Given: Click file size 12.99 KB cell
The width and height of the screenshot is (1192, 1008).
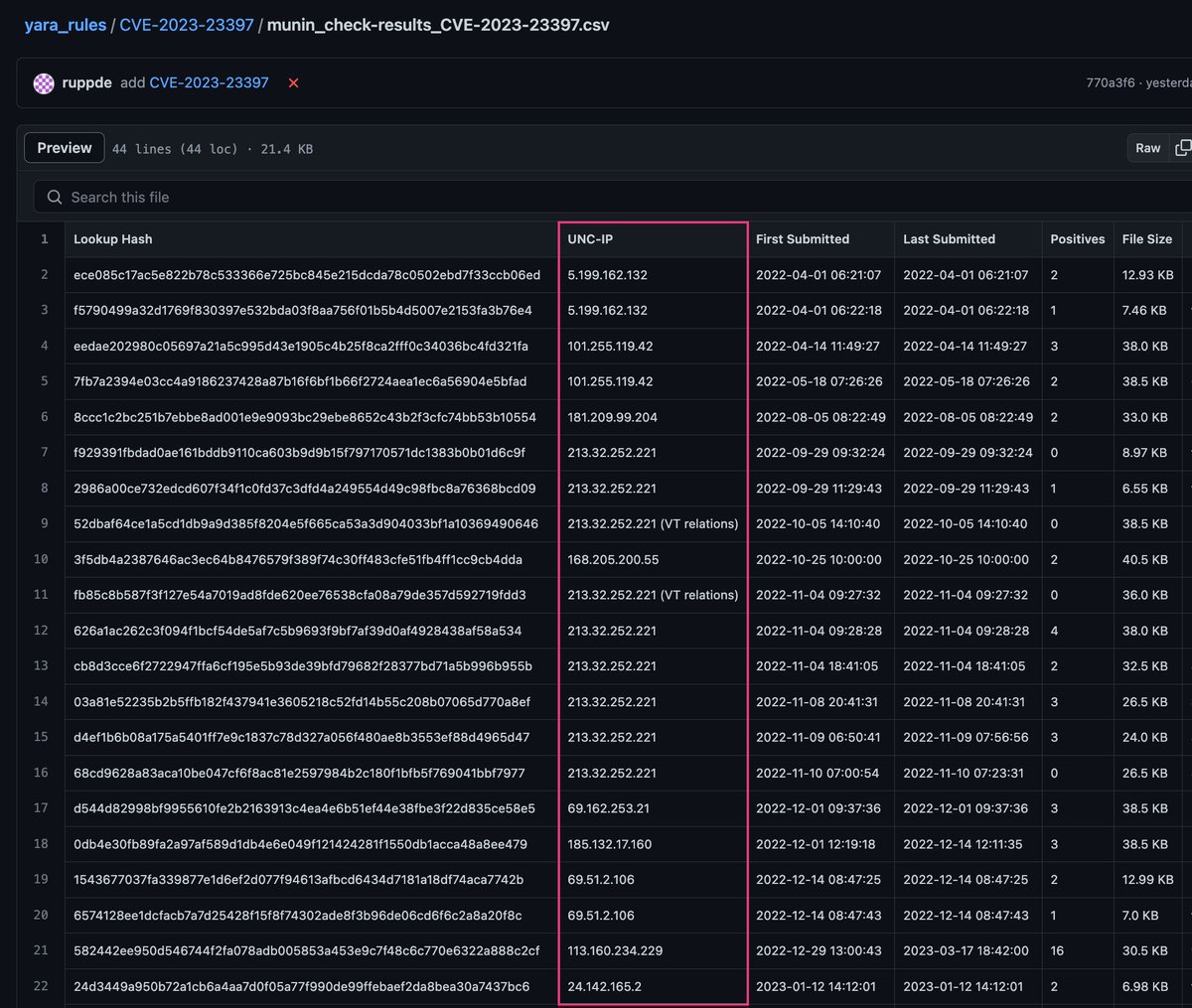Looking at the screenshot, I should coord(1147,880).
